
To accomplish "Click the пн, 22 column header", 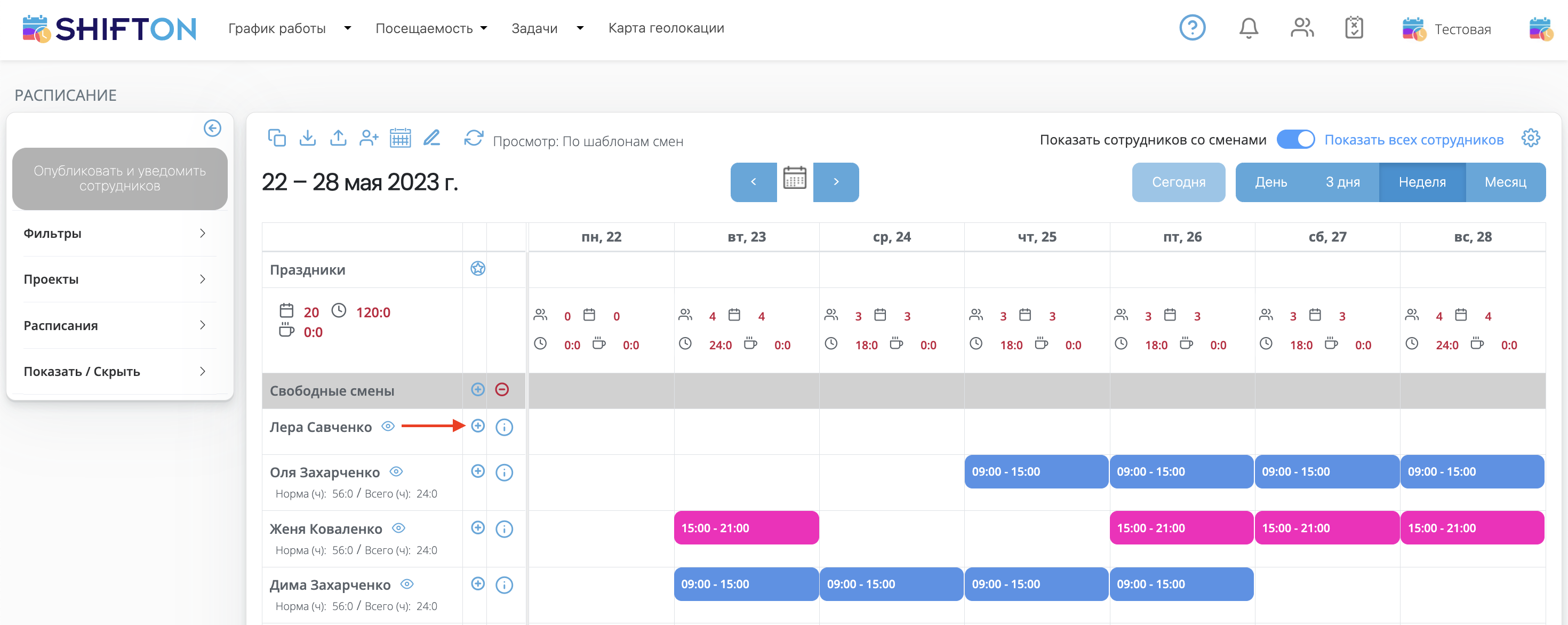I will pos(602,237).
